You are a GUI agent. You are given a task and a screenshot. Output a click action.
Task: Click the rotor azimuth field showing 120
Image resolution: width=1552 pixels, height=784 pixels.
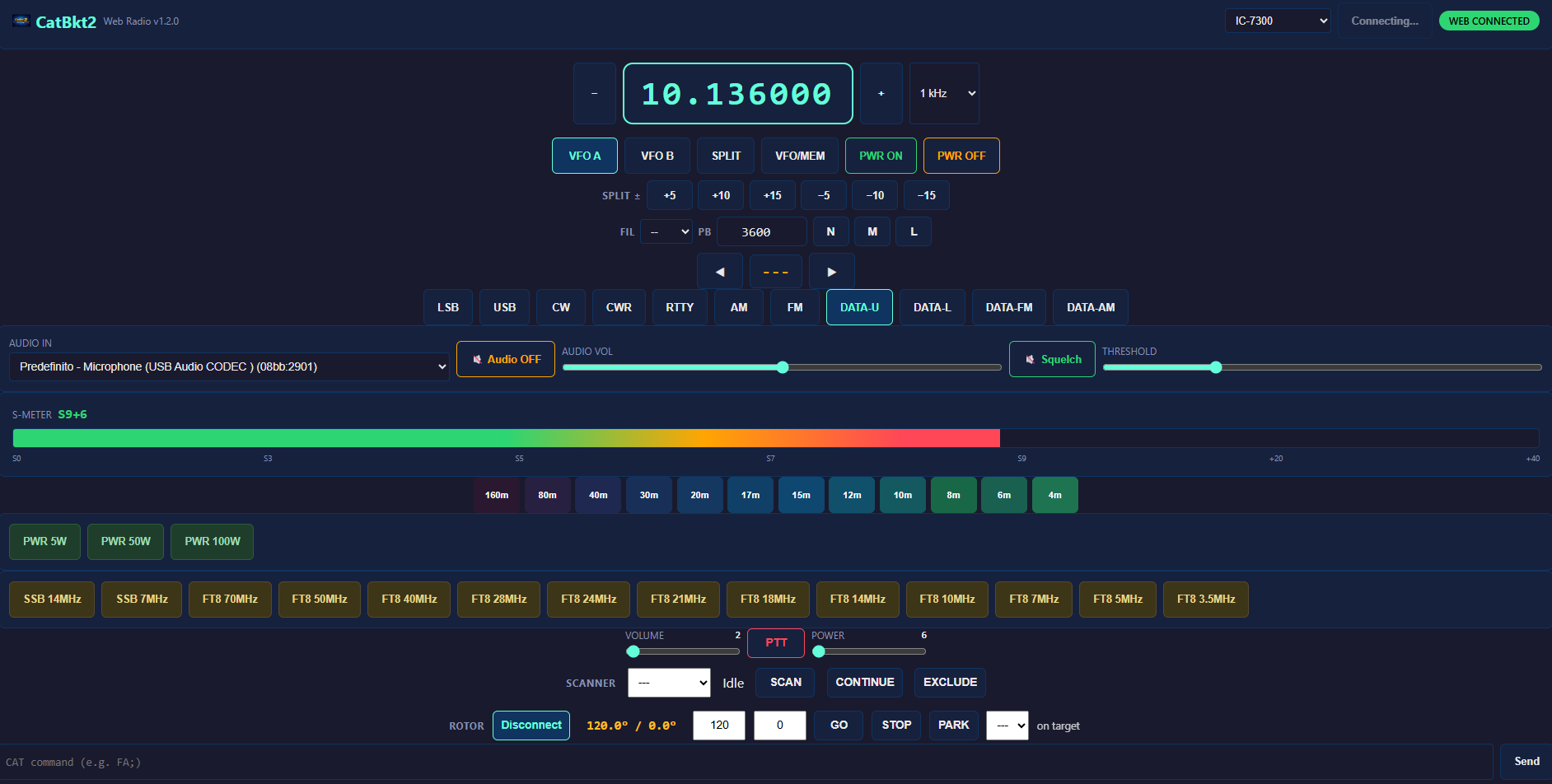(719, 726)
